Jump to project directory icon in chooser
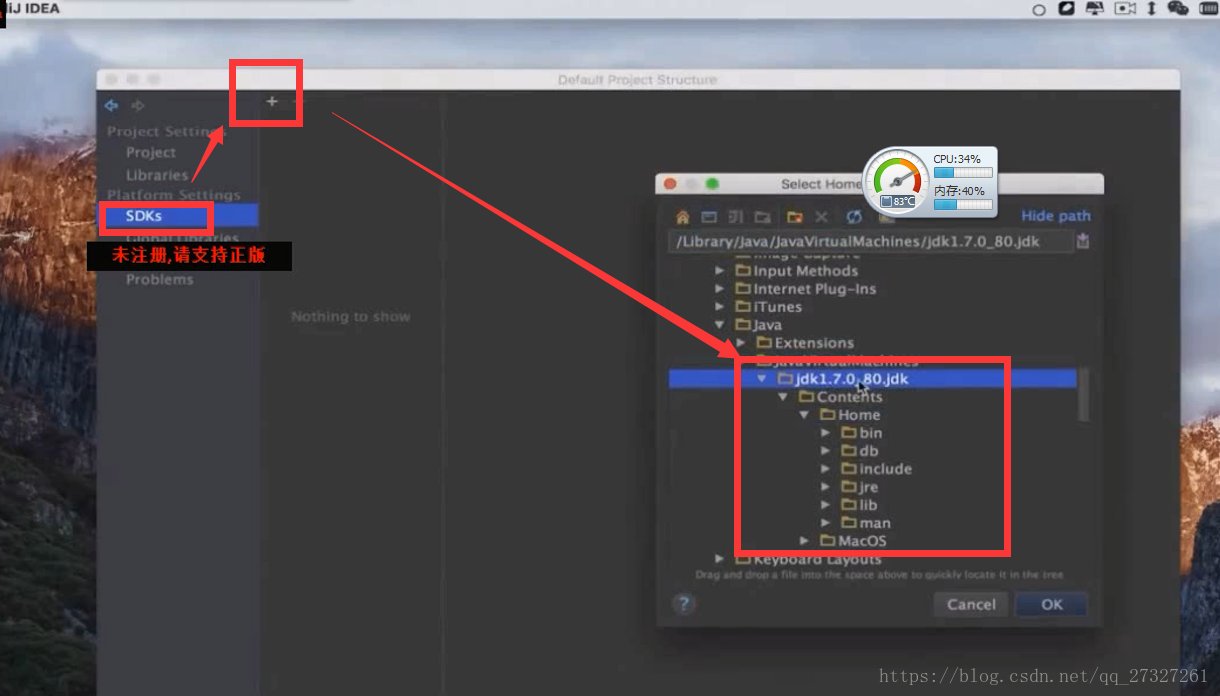This screenshot has width=1220, height=696. (735, 217)
